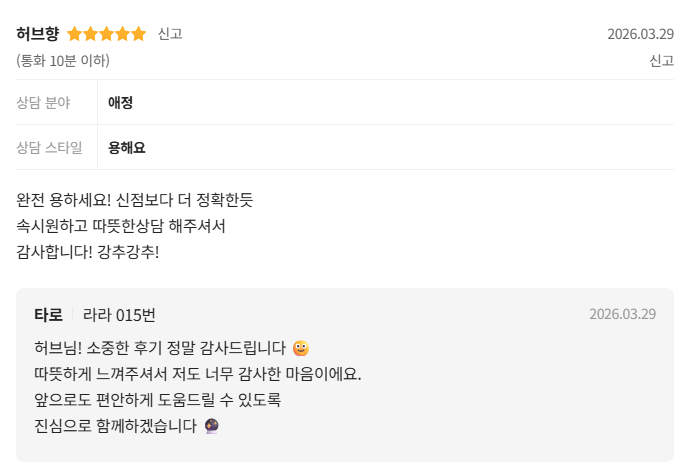Screen dimensions: 693x470
Task: Click the 애정 consultation field value
Action: (120, 102)
